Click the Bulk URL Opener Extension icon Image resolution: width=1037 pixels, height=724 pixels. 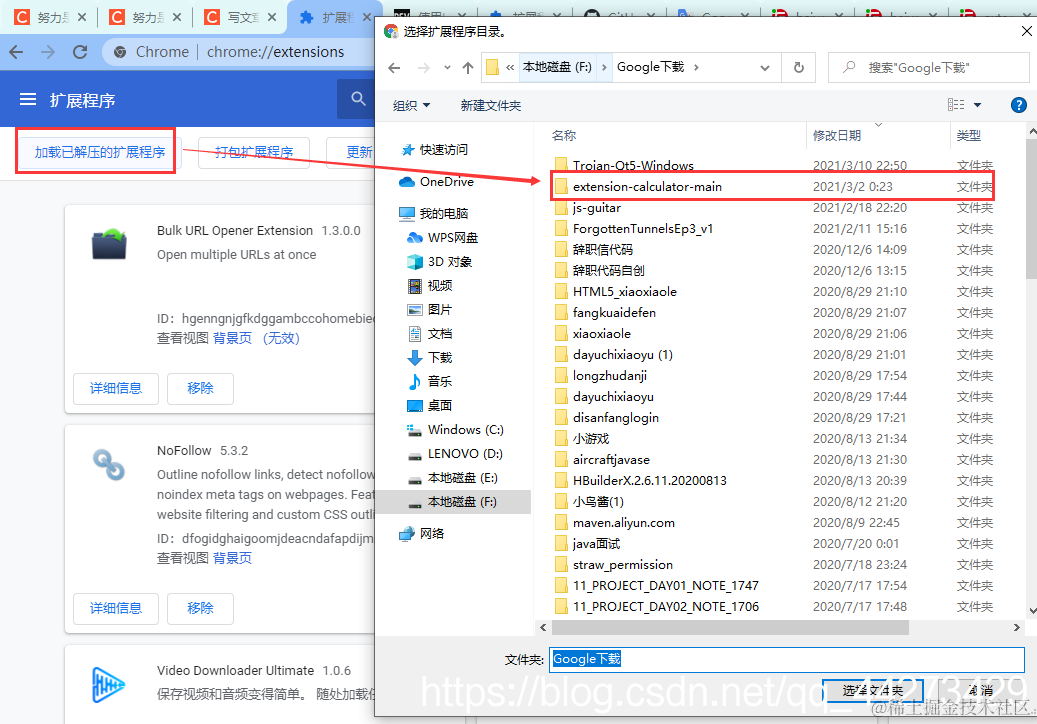tap(109, 243)
